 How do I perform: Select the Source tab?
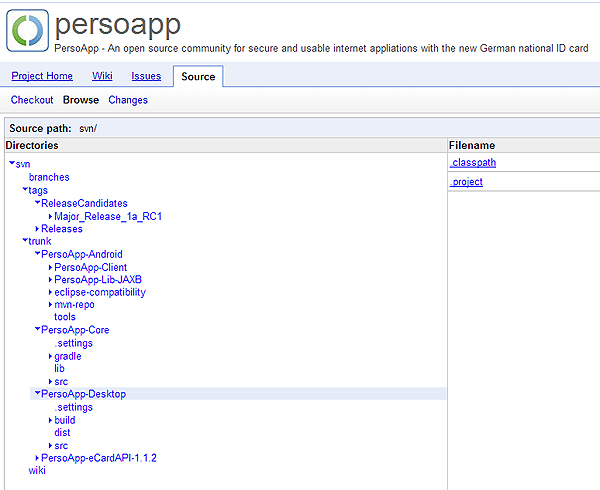point(198,77)
